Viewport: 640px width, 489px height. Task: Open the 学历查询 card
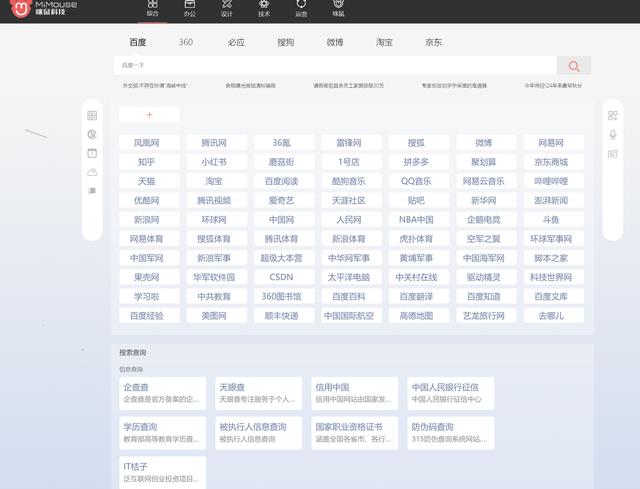[163, 433]
